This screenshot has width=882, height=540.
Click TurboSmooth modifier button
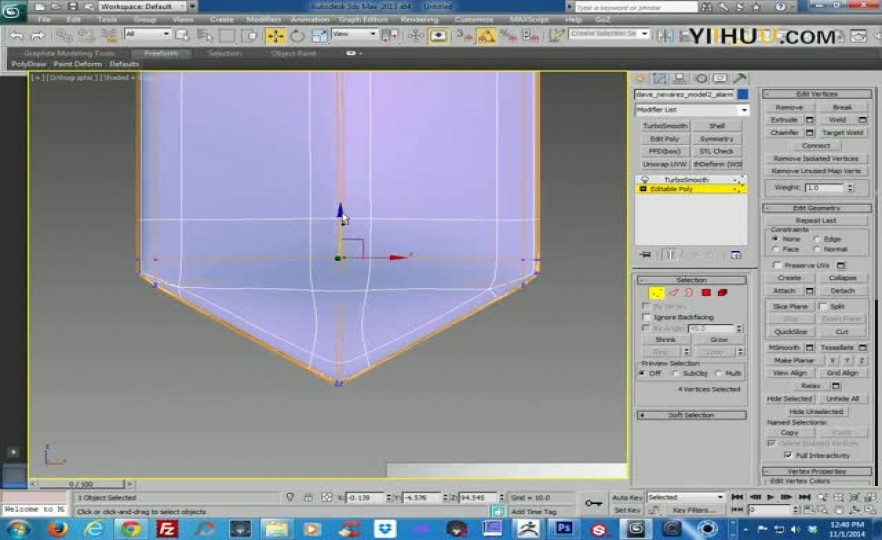(x=665, y=125)
